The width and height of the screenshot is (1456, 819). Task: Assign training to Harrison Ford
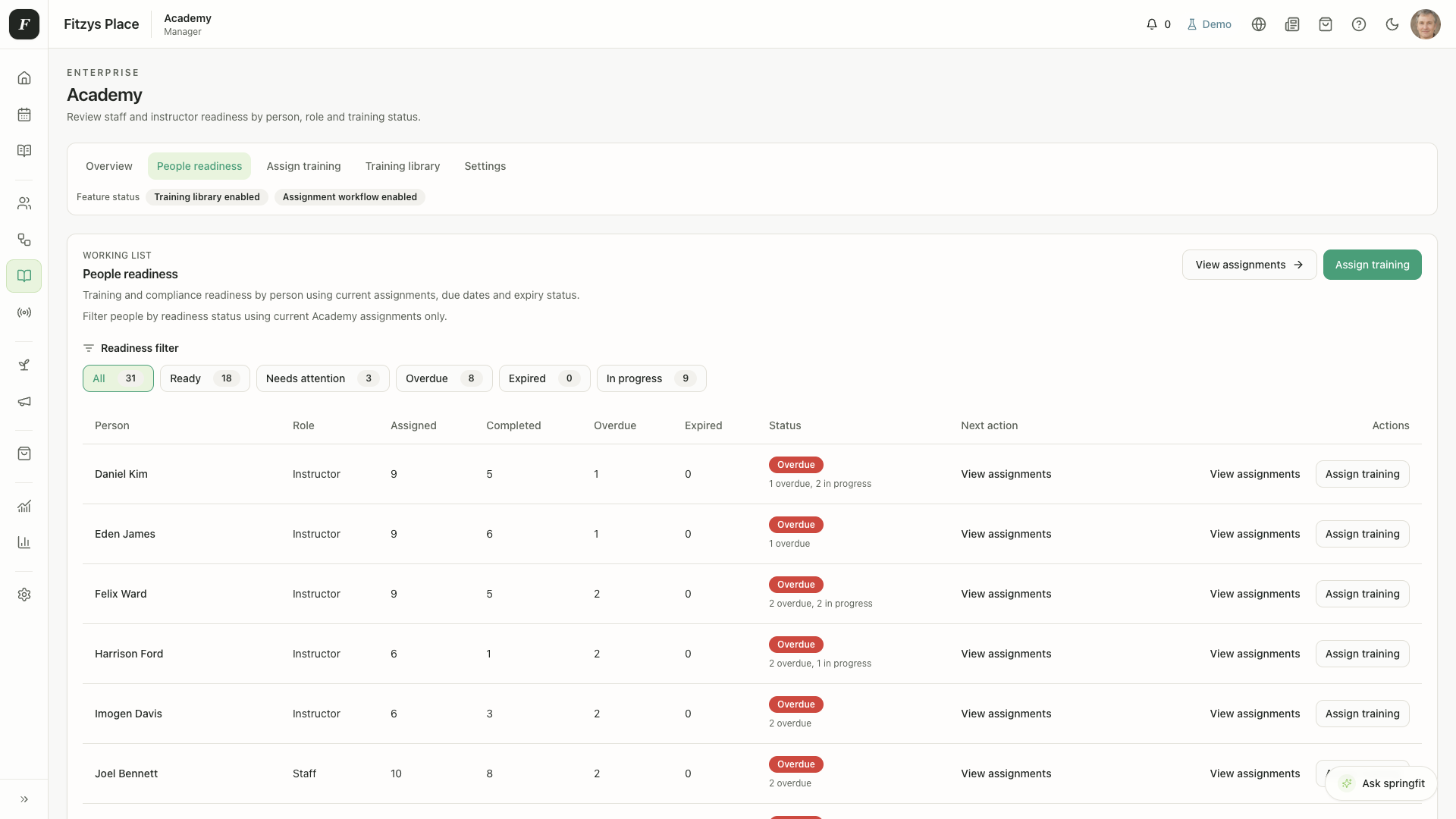tap(1362, 654)
